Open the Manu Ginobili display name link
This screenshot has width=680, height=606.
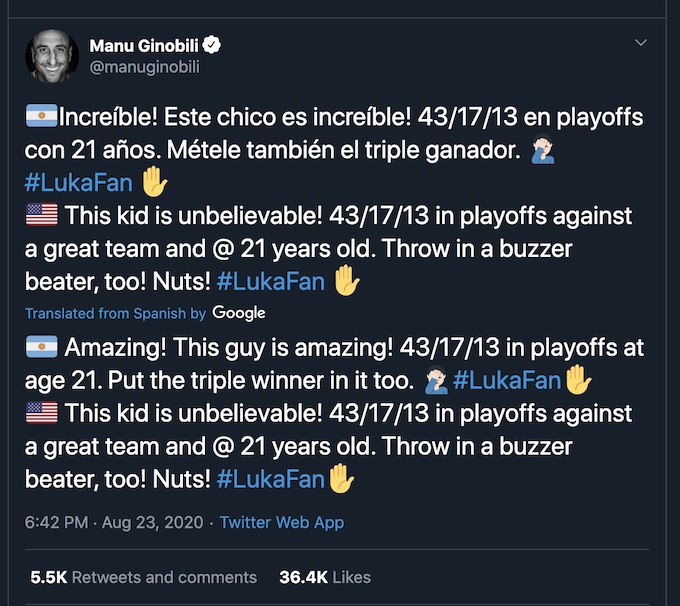[x=144, y=46]
